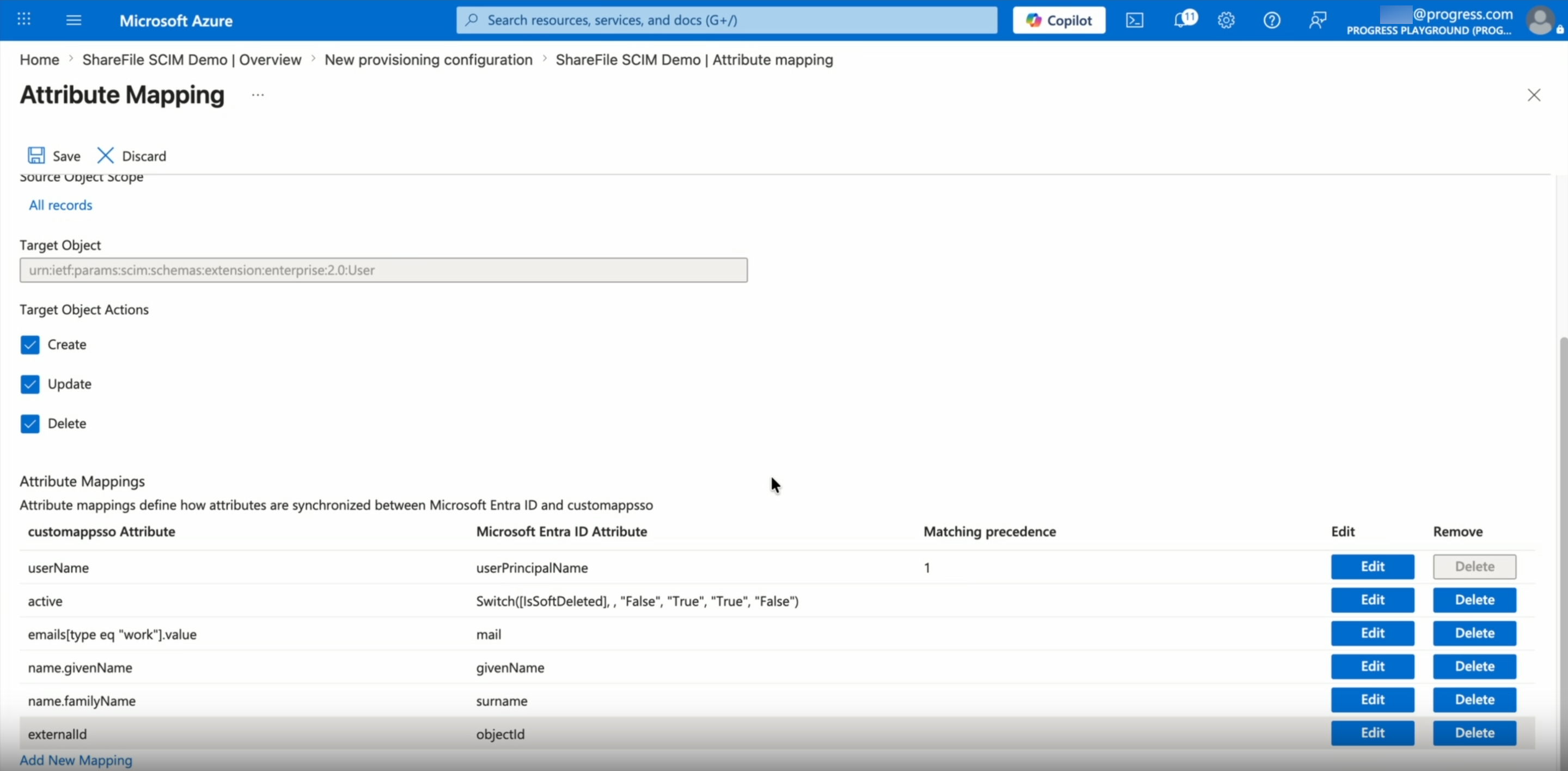Click the user account avatar
1568x771 pixels.
(1541, 20)
